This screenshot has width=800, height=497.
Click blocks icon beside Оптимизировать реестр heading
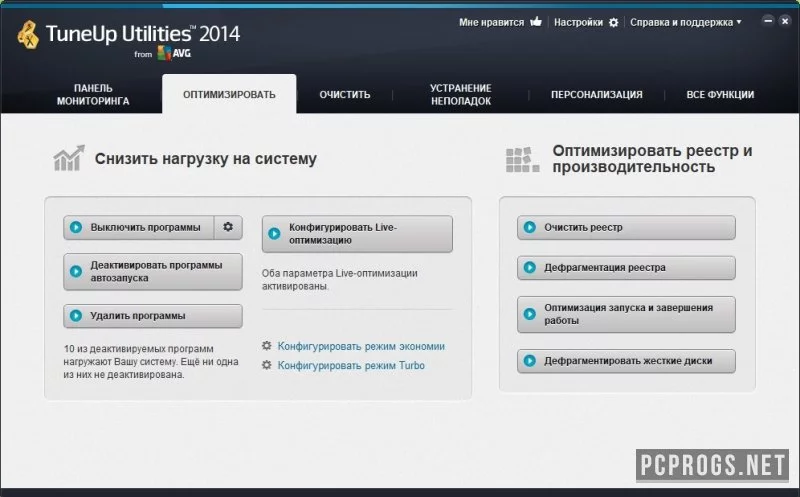click(522, 160)
